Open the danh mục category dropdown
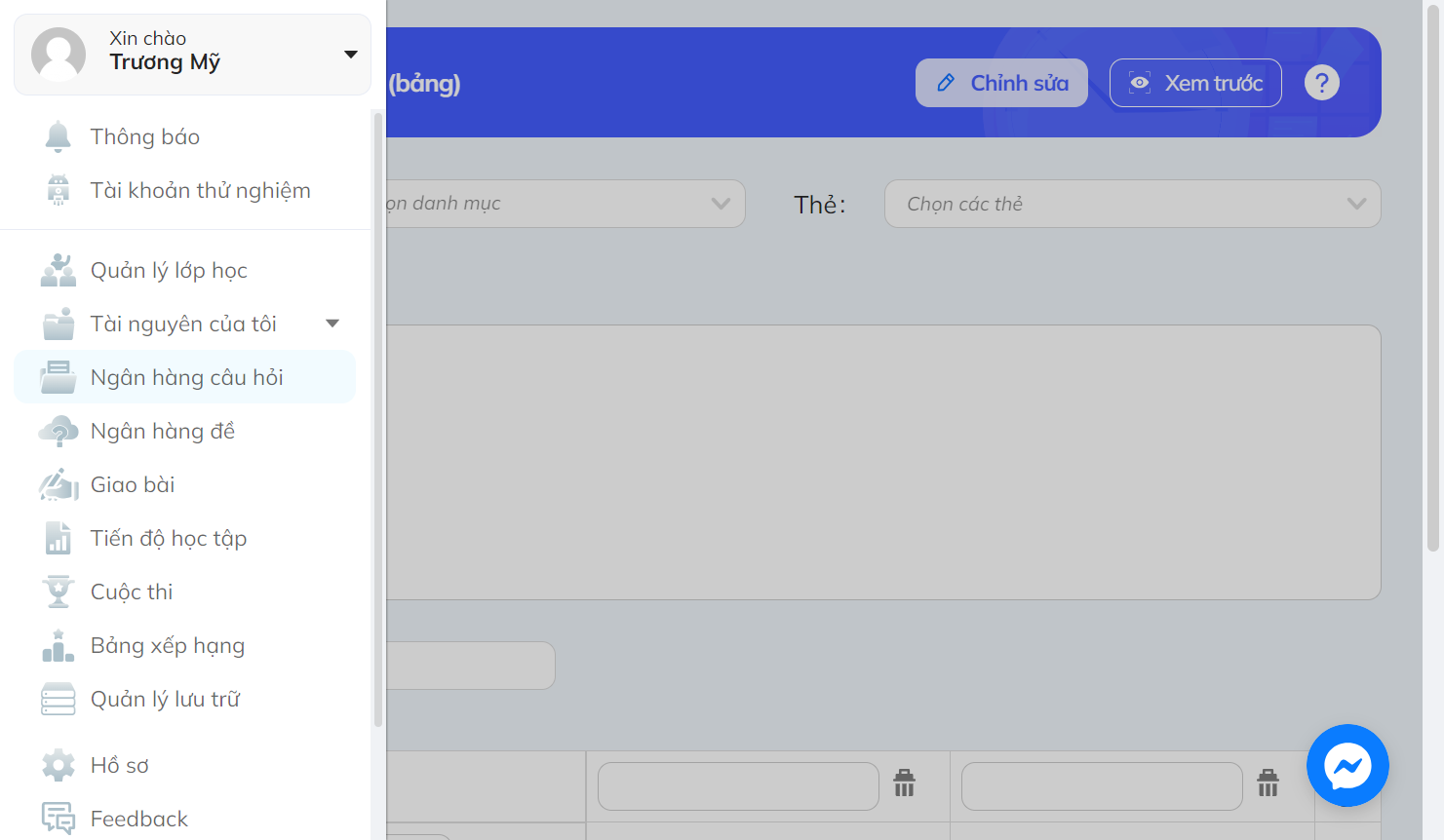 point(566,204)
